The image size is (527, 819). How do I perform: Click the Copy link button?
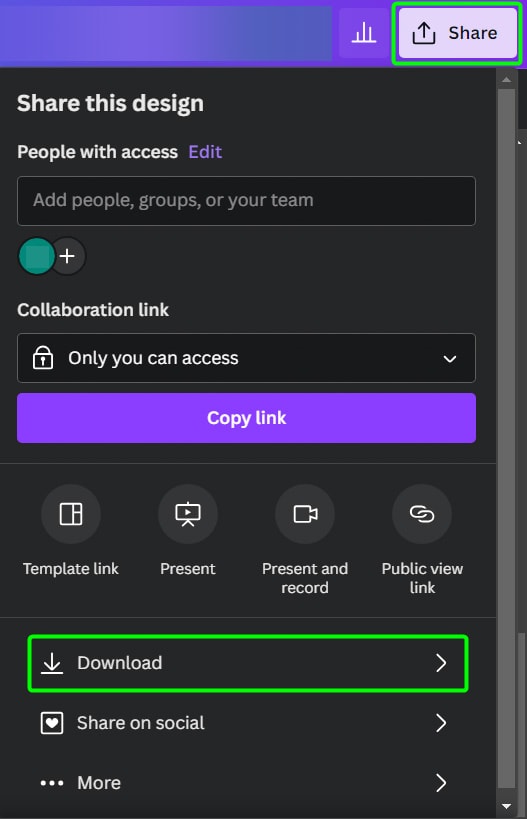click(x=247, y=418)
